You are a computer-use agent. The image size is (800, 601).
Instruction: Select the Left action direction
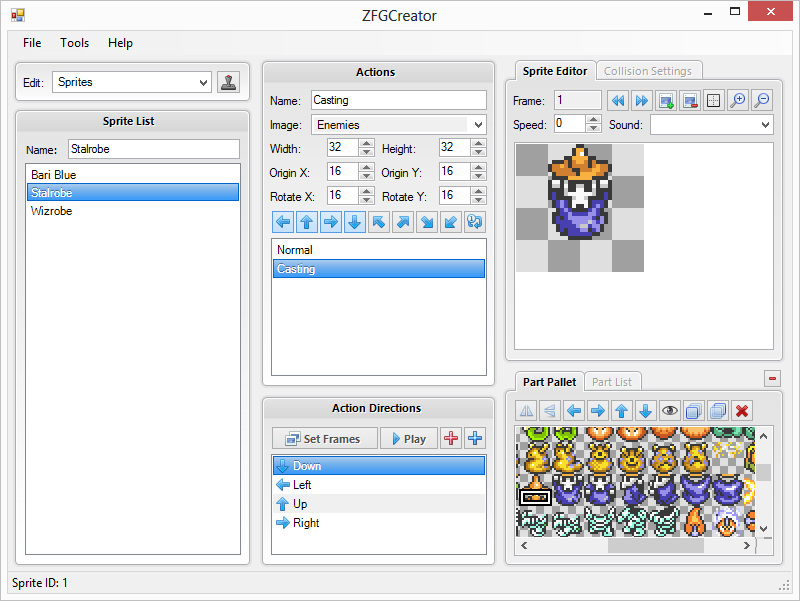[379, 485]
